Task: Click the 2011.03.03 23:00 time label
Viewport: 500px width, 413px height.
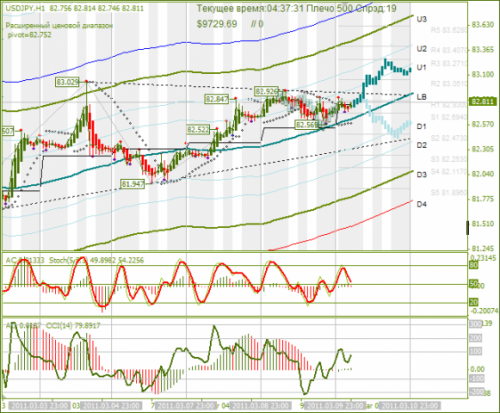Action: click(39, 406)
